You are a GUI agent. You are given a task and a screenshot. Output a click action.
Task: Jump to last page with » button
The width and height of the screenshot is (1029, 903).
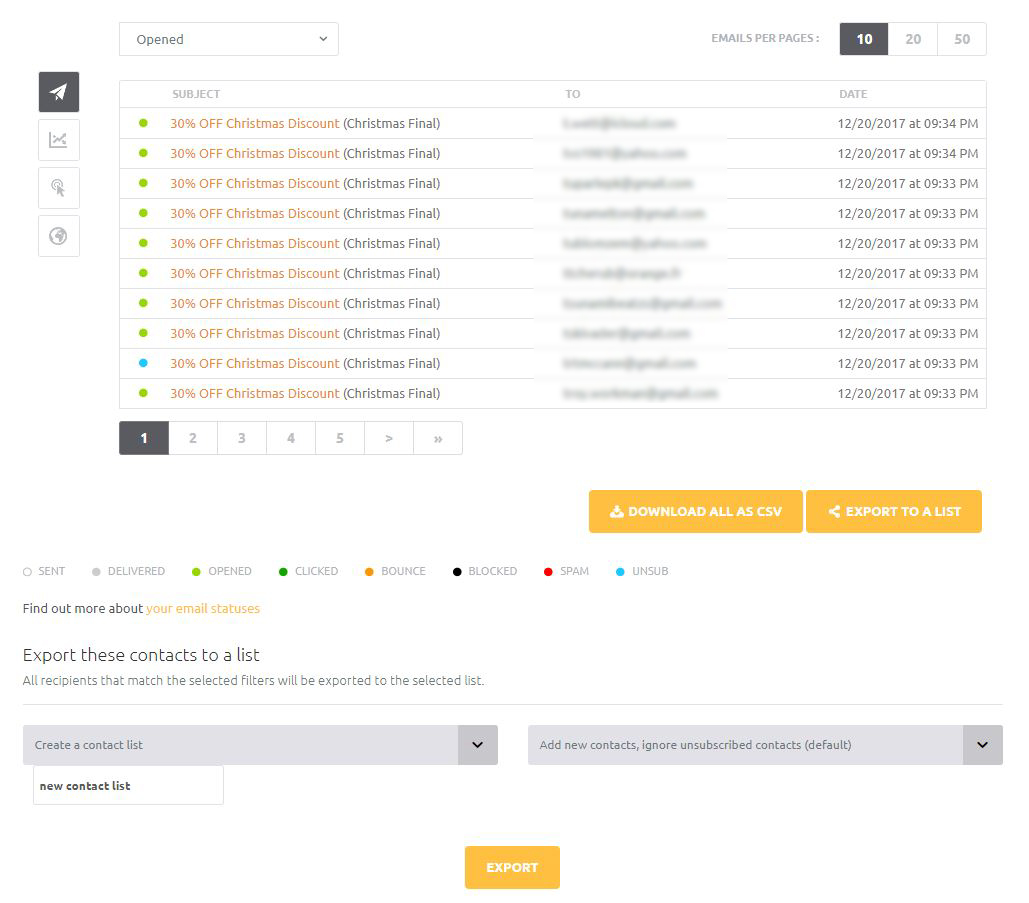[438, 438]
